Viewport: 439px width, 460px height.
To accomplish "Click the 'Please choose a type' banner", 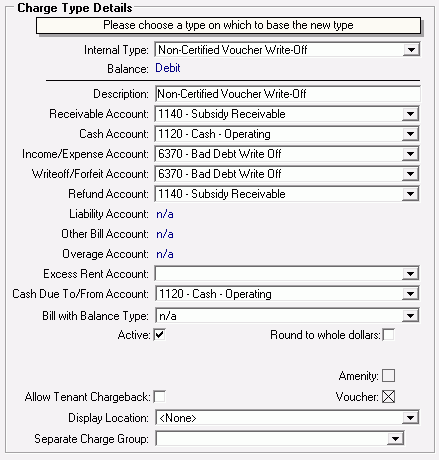I will pyautogui.click(x=228, y=25).
